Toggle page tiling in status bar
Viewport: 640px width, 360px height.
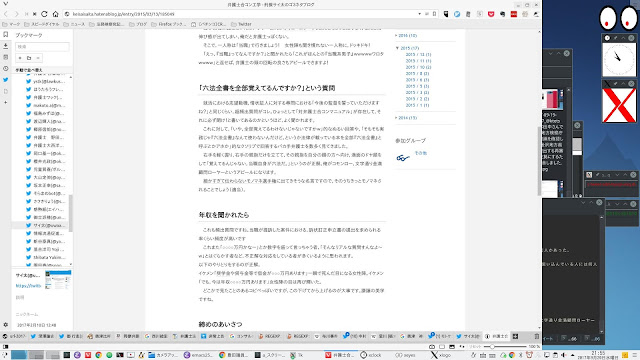(x=442, y=347)
